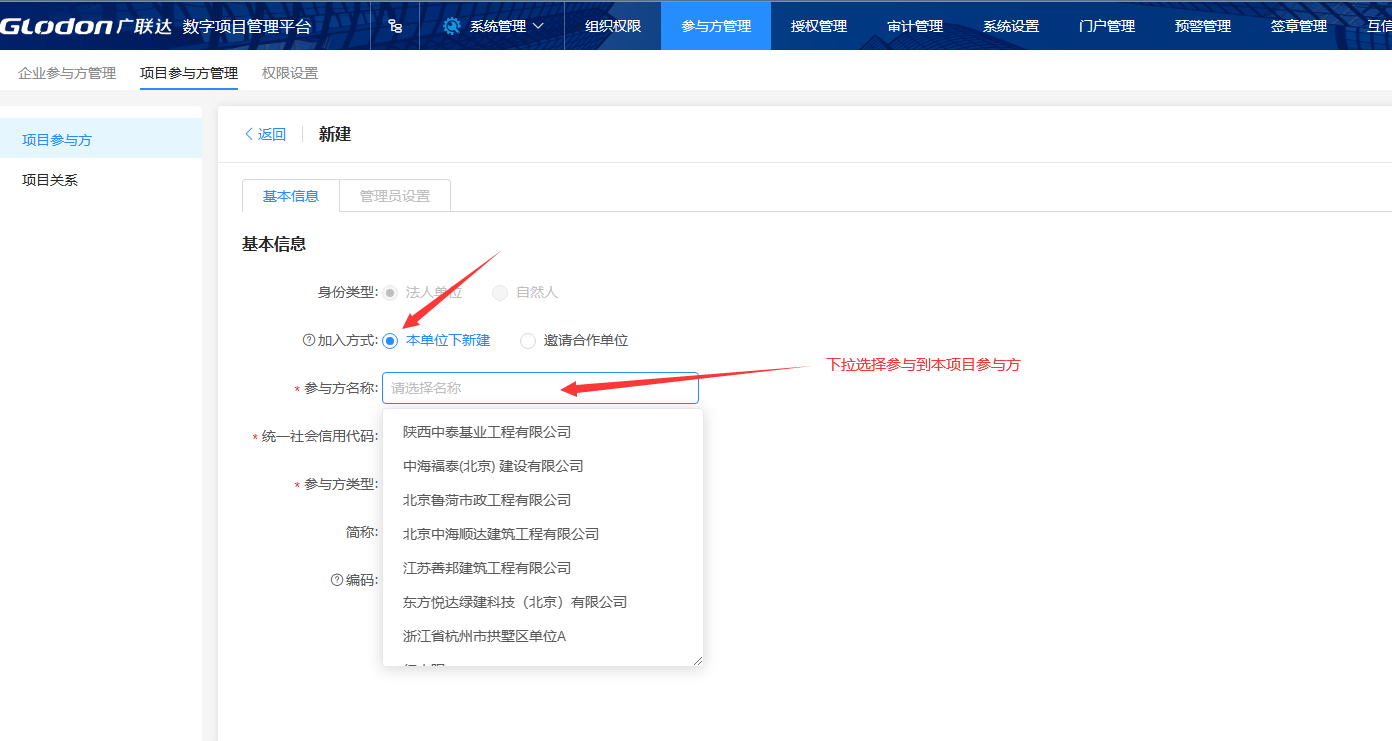Expand the 系统管理 dropdown menu
The height and width of the screenshot is (741, 1392).
[x=494, y=26]
